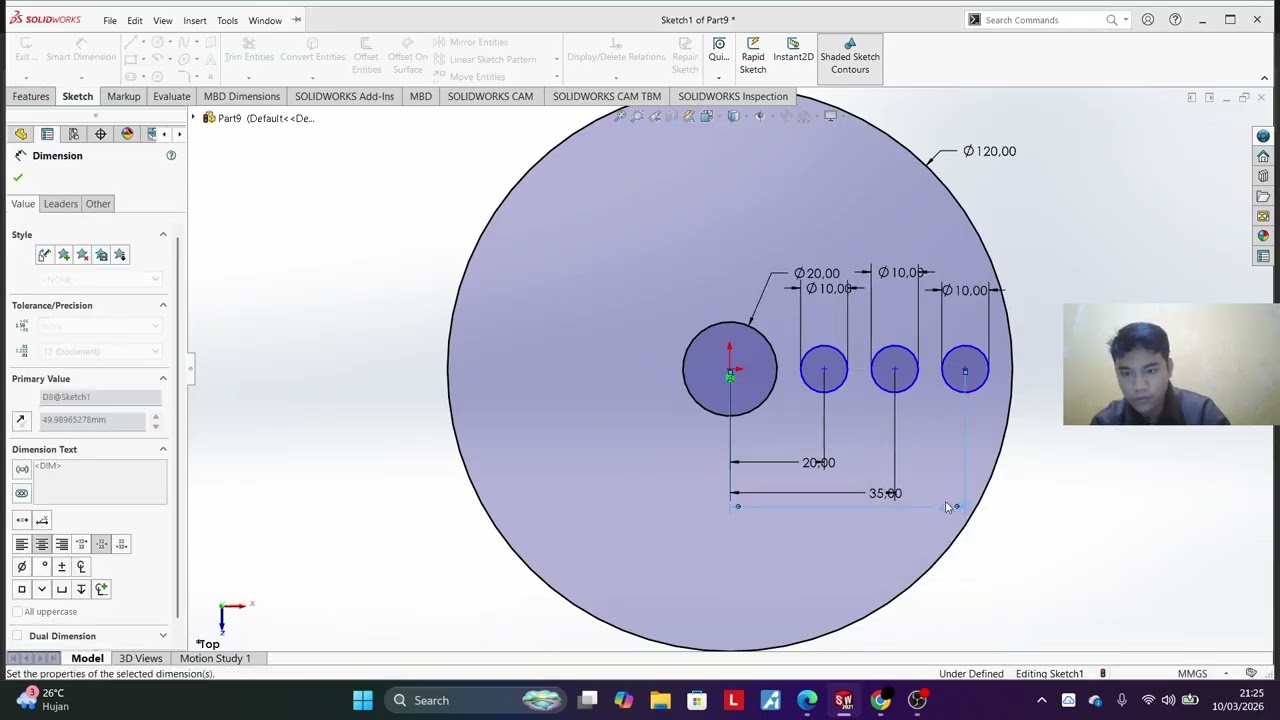Insert centerline symbol into dimension text

tap(81, 566)
